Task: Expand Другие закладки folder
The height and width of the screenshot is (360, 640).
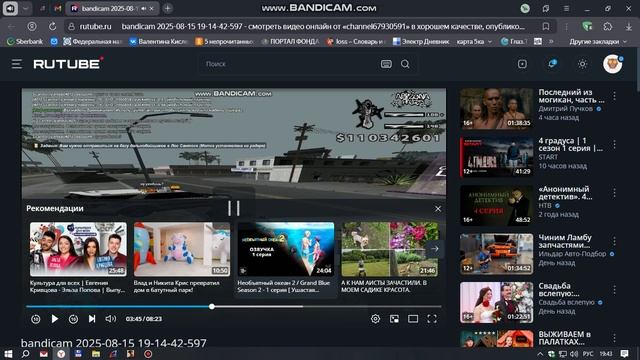Action: [598, 42]
